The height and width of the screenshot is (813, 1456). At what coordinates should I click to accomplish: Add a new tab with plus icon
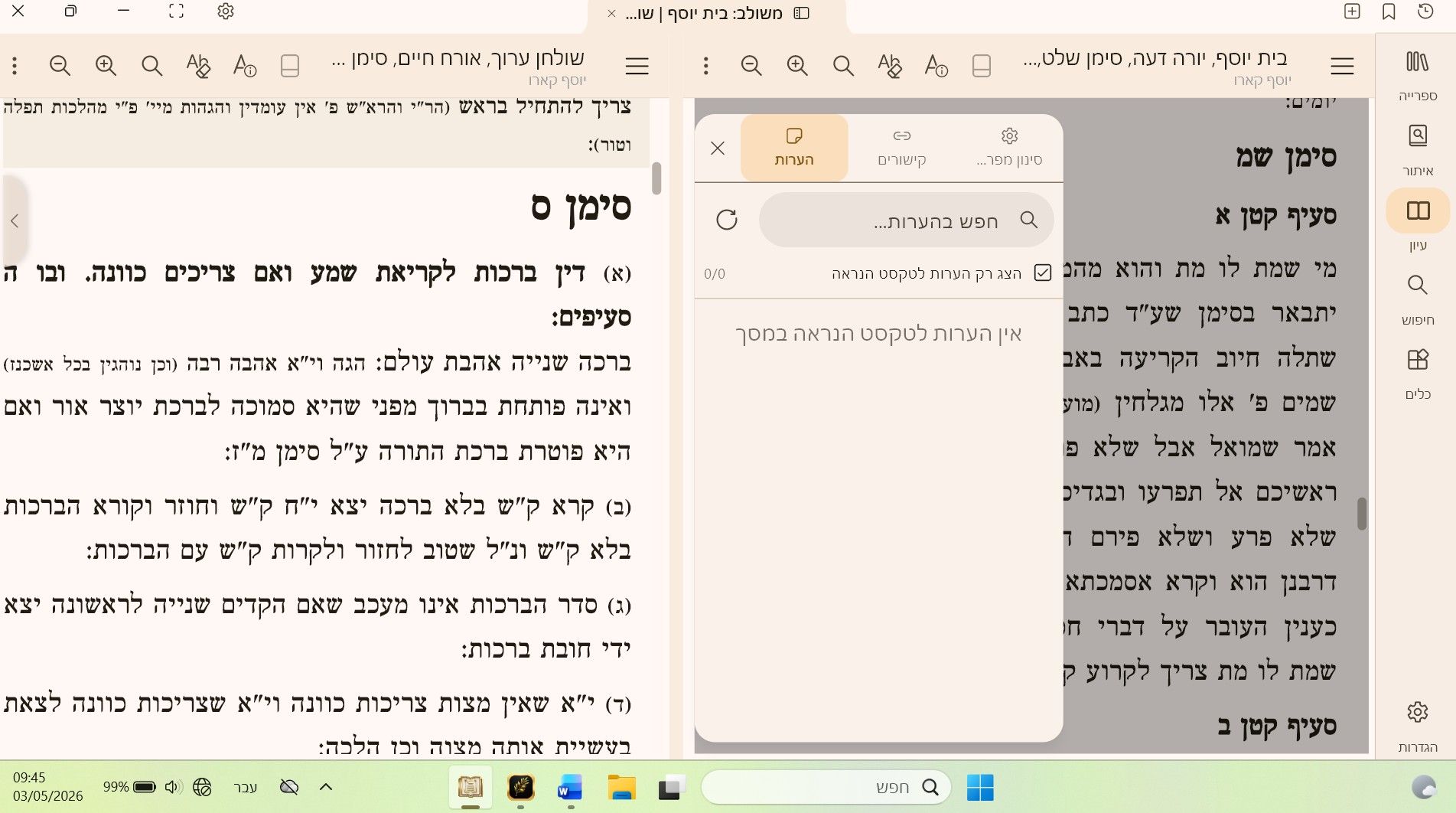(x=1352, y=11)
